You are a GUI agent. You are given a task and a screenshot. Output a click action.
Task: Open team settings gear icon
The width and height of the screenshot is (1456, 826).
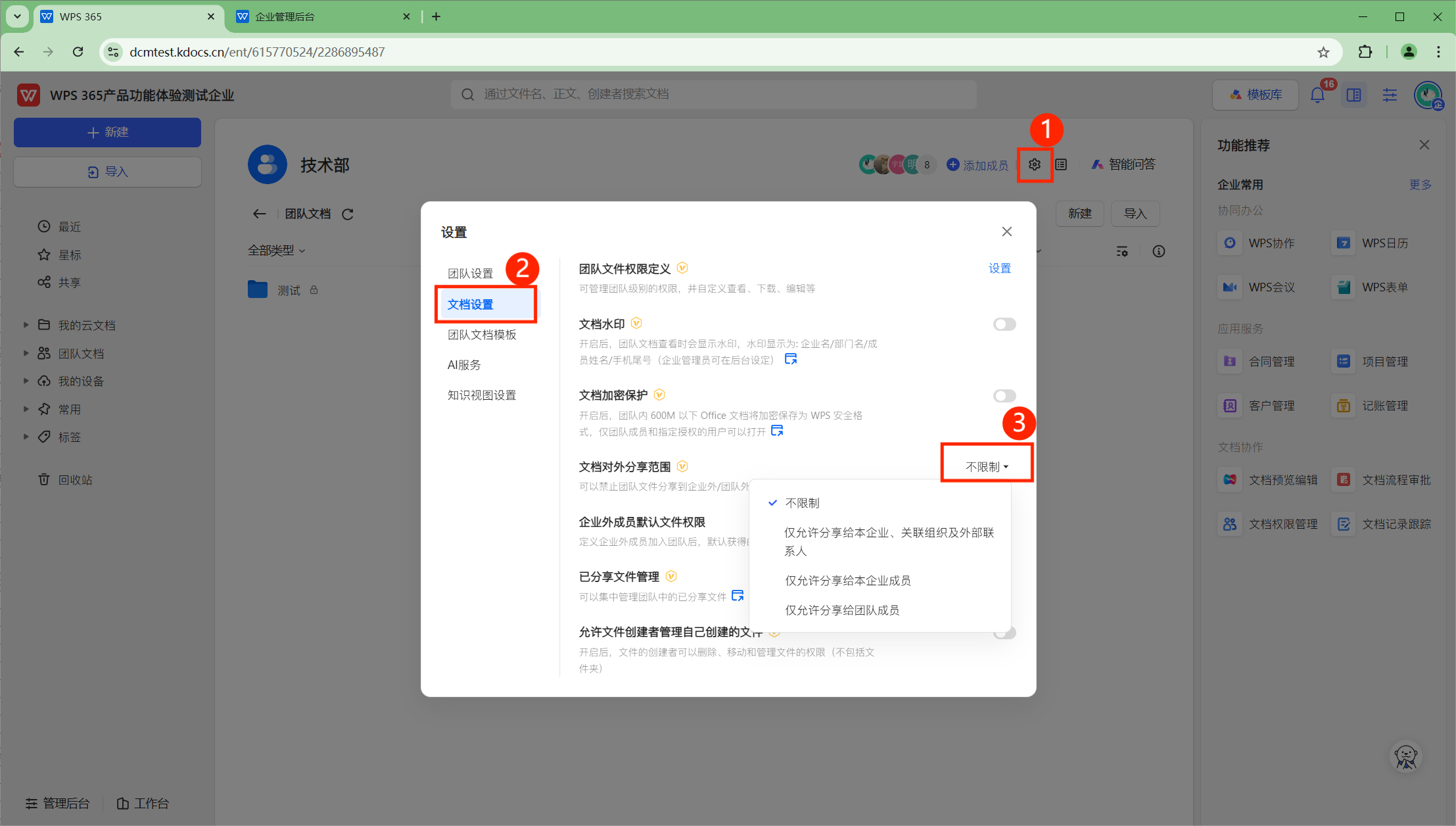[1034, 164]
